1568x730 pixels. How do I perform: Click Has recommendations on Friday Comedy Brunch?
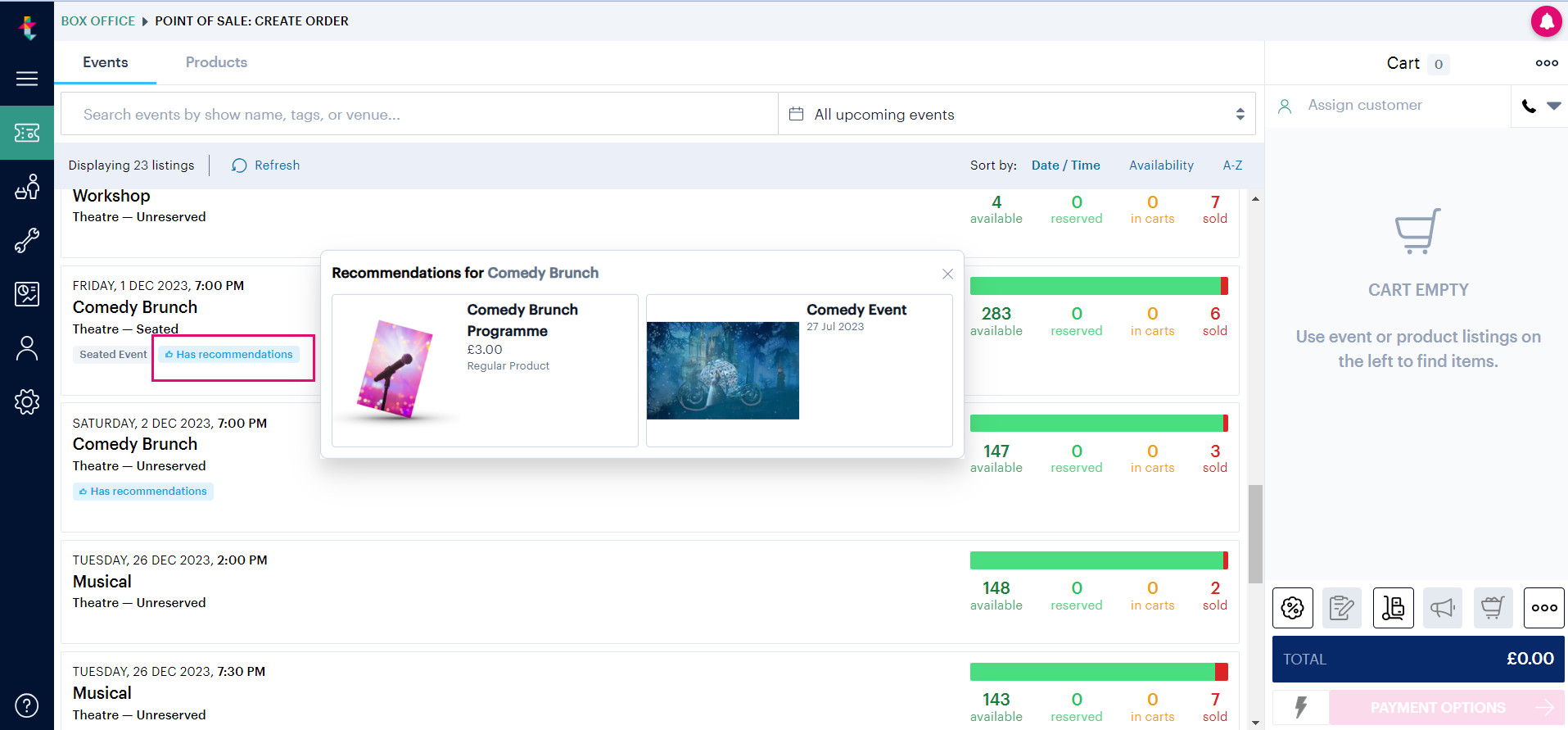[x=229, y=355]
